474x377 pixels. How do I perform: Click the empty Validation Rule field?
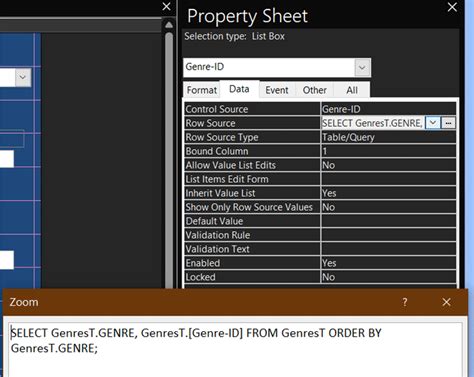pos(388,235)
